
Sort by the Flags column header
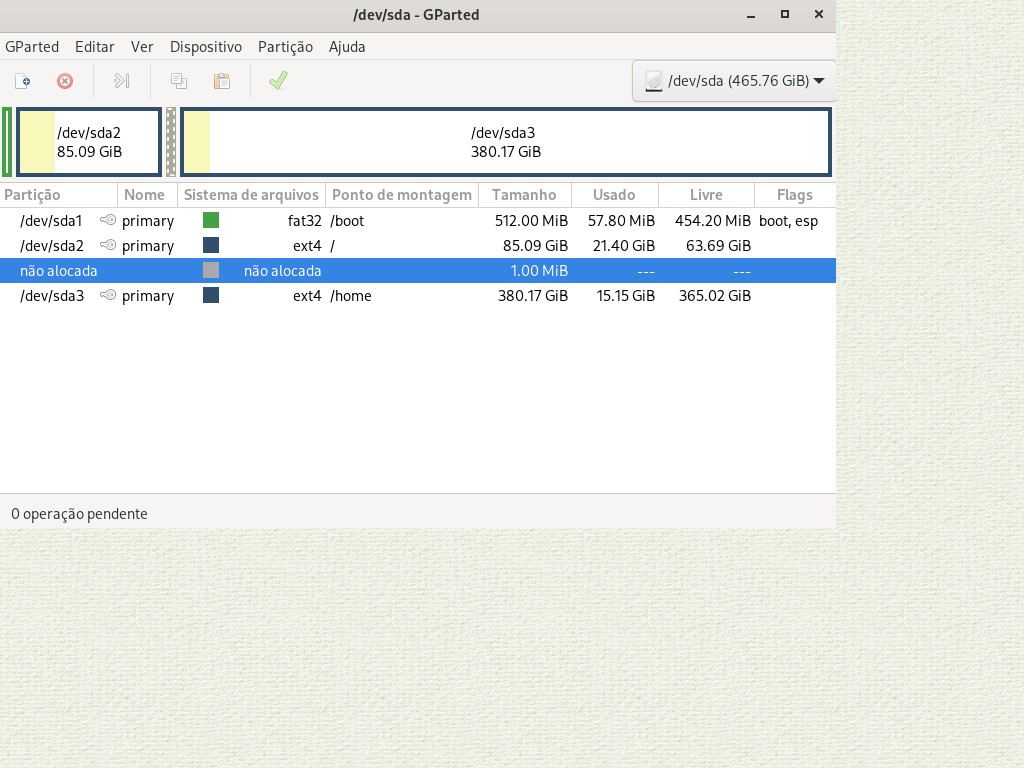pos(795,195)
